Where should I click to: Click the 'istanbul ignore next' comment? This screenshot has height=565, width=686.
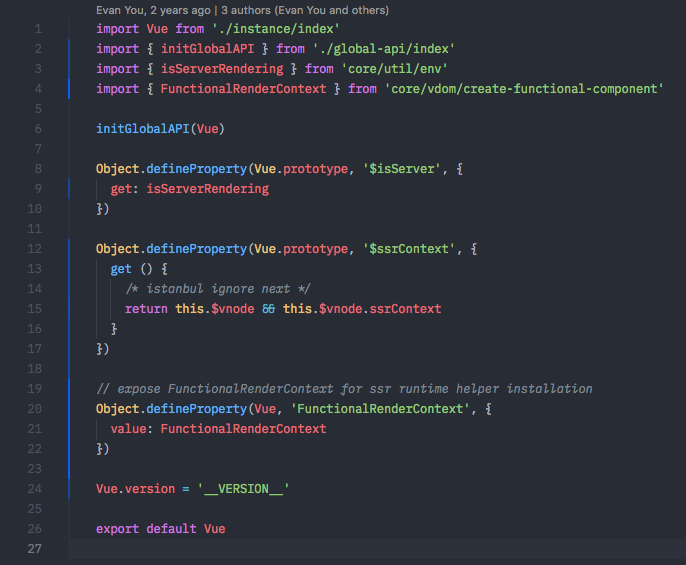tap(218, 289)
